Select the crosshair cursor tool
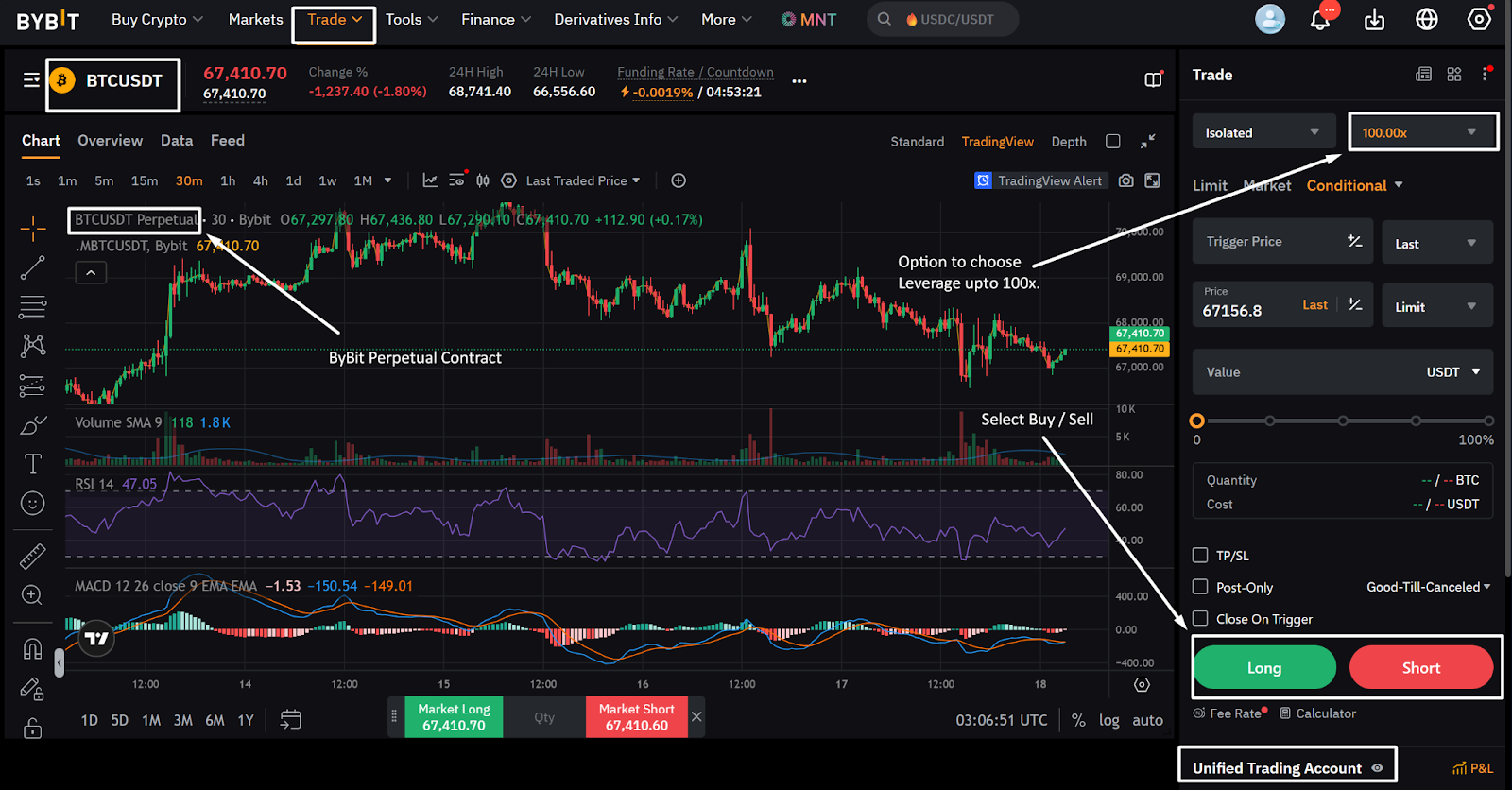This screenshot has width=1512, height=790. click(33, 229)
